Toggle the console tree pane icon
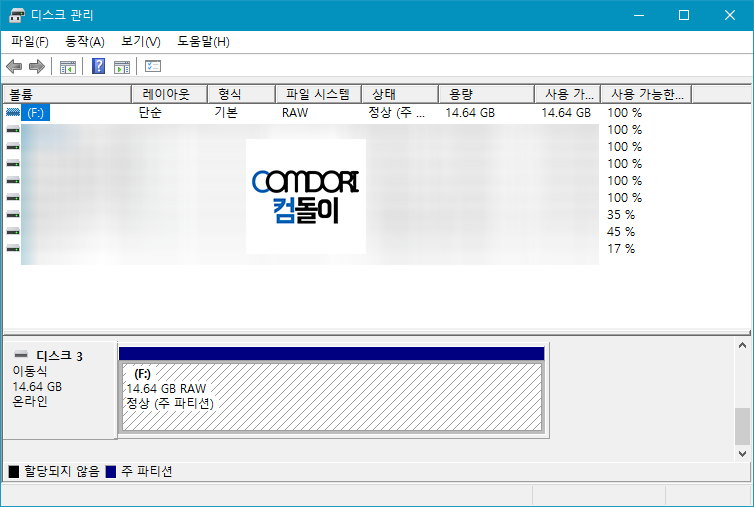This screenshot has height=507, width=754. click(68, 67)
